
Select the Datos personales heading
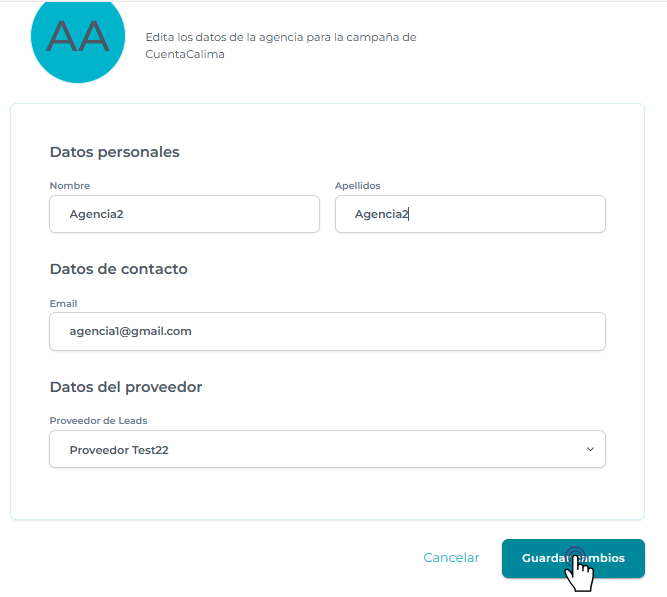(x=114, y=152)
